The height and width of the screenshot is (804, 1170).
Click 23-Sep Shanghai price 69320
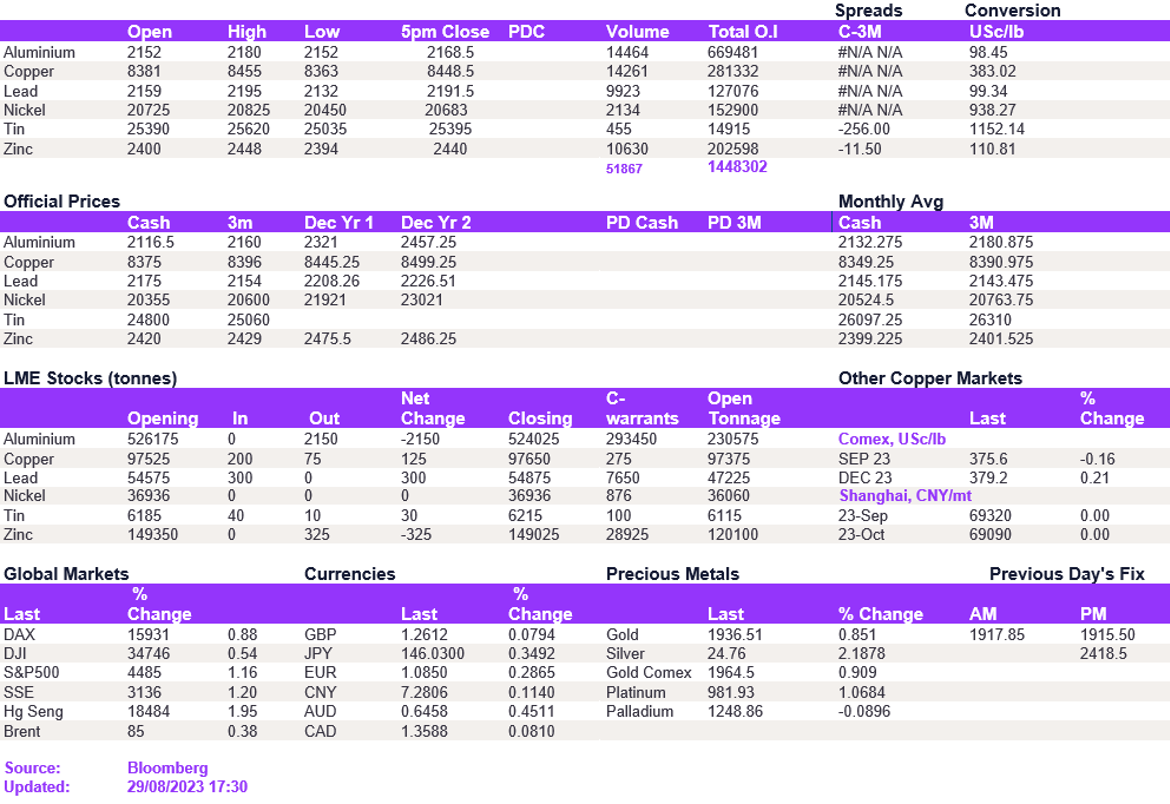point(990,516)
